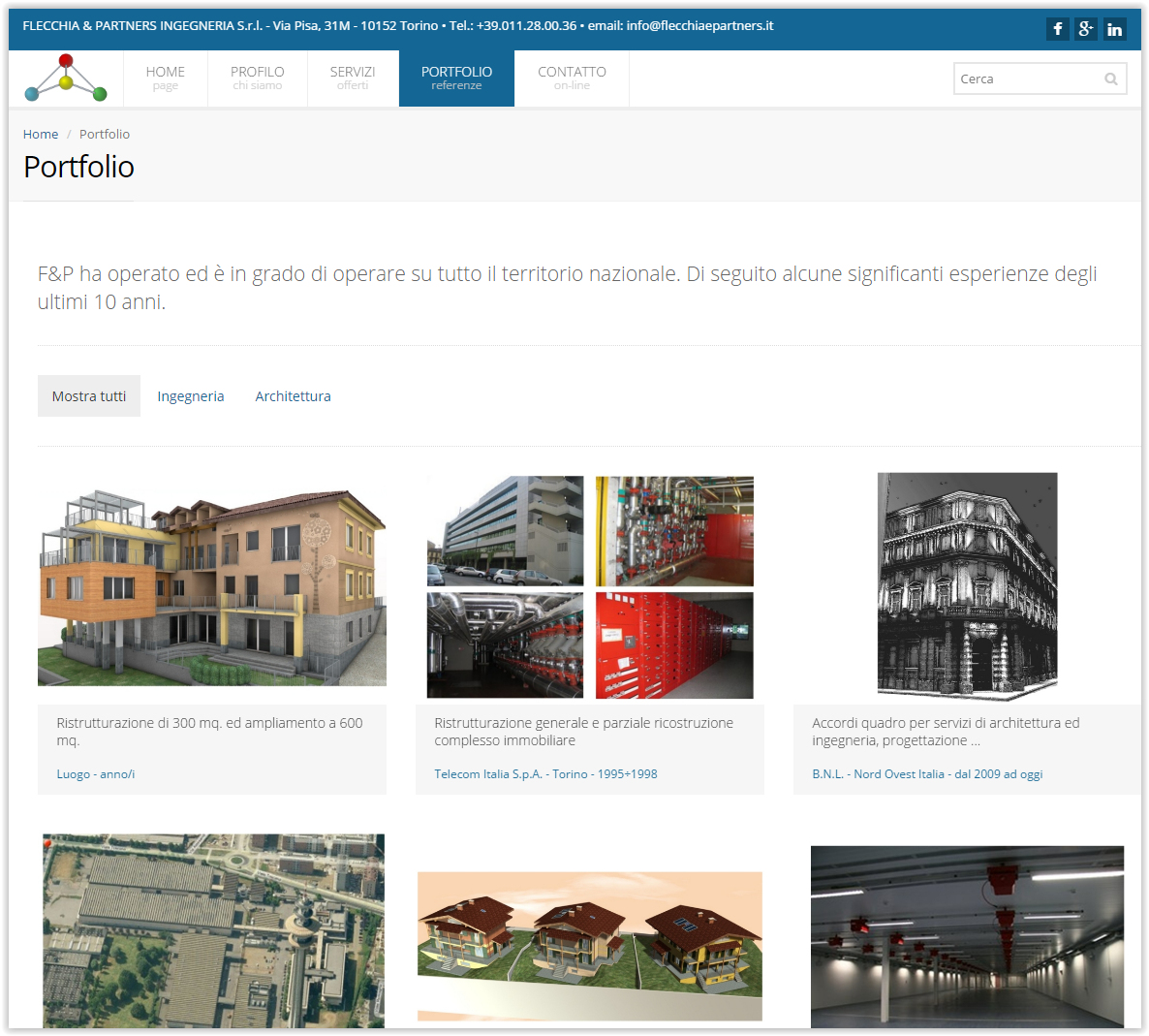This screenshot has width=1149, height=1036.
Task: Click the Home breadcrumb link
Action: click(41, 134)
